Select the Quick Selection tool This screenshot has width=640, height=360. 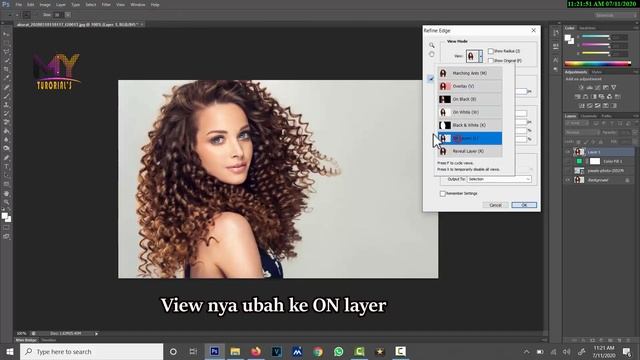(6, 60)
